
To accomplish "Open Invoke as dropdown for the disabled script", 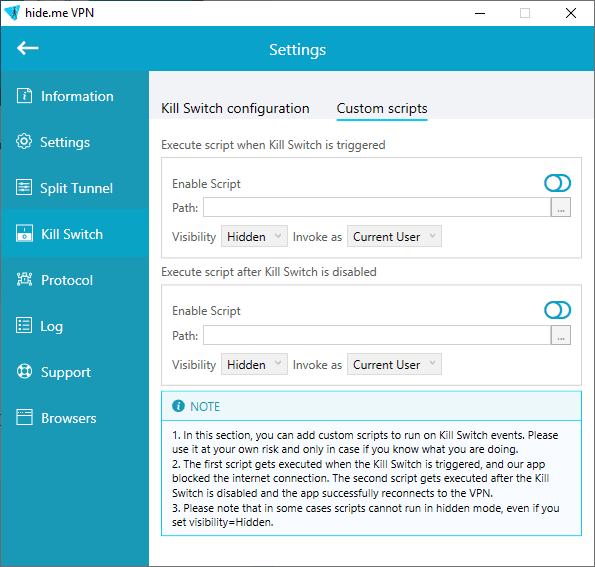I will (394, 364).
